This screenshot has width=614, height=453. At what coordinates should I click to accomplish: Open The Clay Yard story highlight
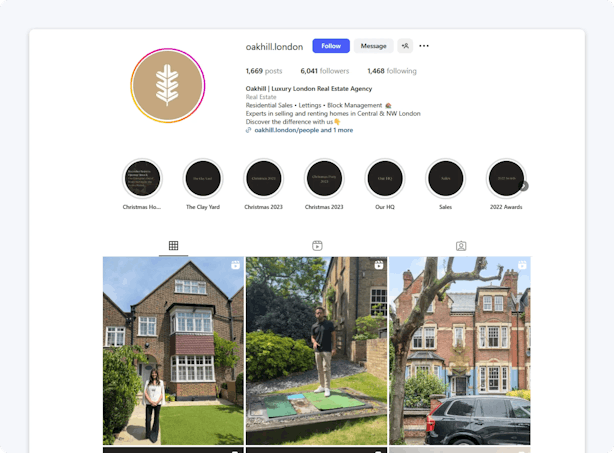click(x=203, y=179)
